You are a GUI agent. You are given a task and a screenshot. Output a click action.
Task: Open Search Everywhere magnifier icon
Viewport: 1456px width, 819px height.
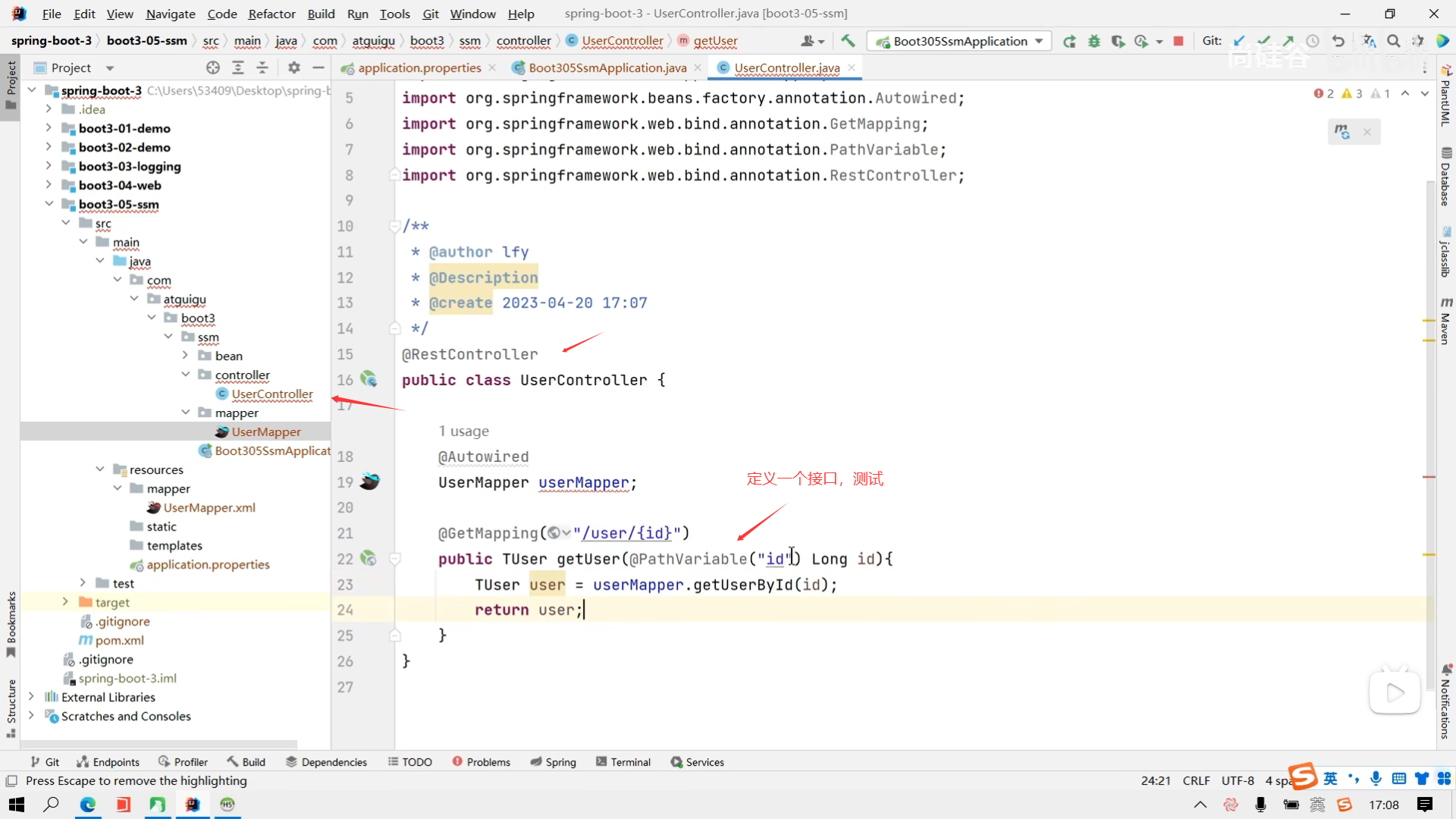pos(1393,41)
